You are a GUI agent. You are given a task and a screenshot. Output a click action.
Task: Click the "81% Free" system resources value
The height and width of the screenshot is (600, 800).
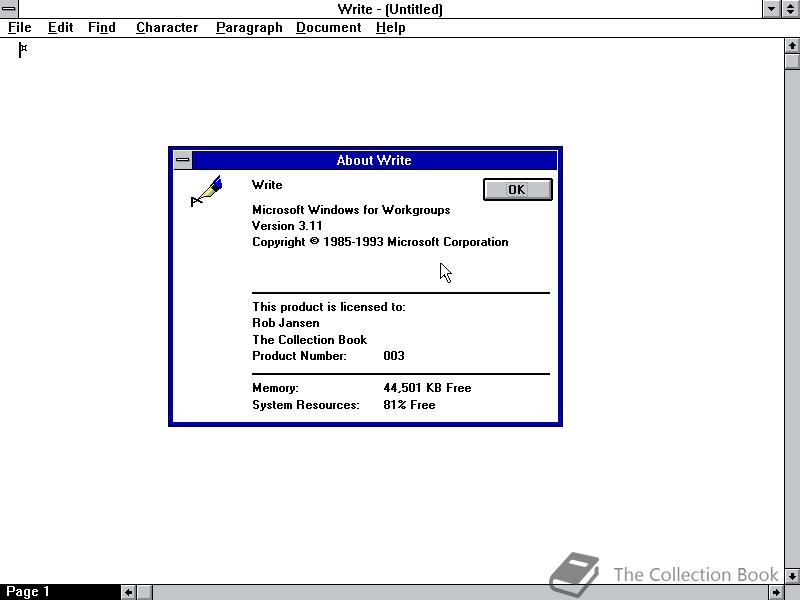tap(409, 405)
